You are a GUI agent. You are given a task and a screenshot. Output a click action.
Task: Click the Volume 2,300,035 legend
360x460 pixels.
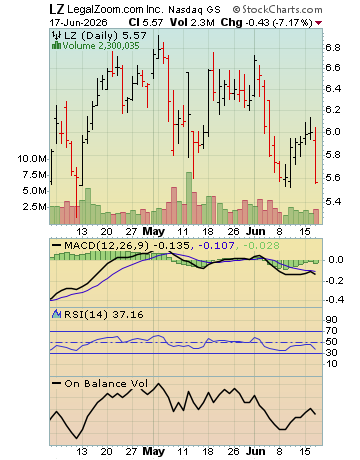(x=101, y=46)
